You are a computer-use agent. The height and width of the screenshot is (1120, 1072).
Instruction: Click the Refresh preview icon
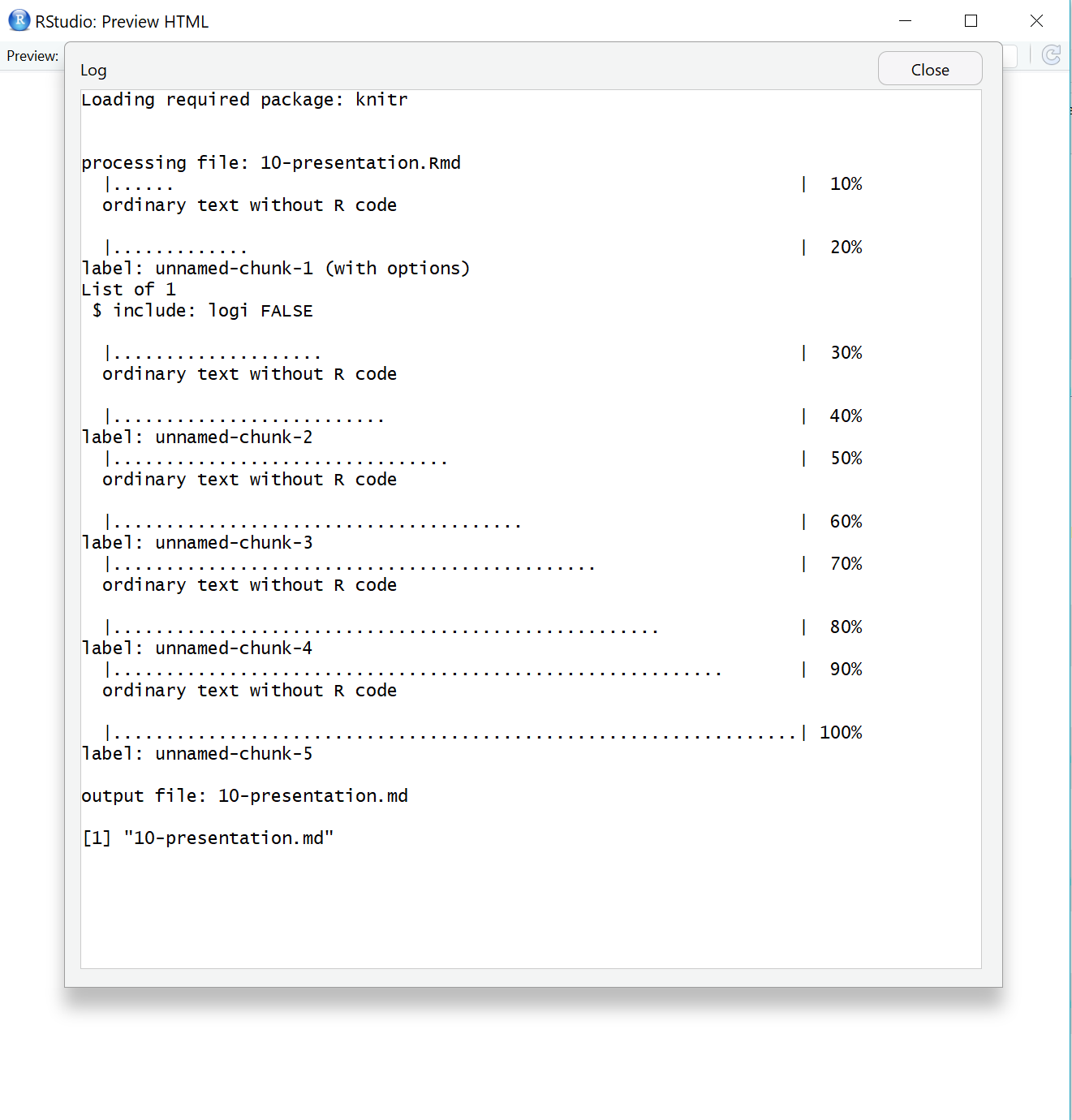(x=1051, y=55)
